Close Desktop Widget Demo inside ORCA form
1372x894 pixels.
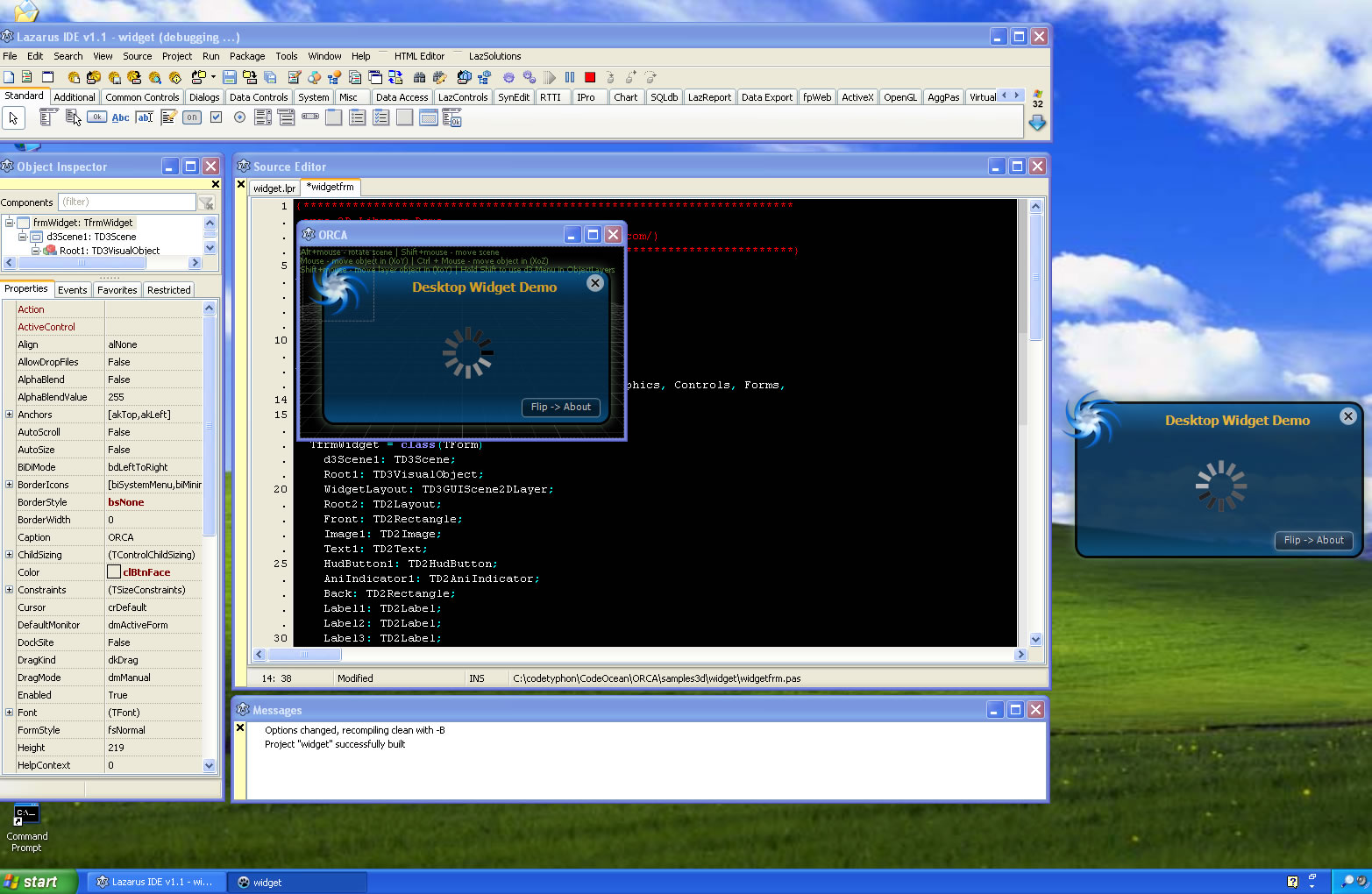pyautogui.click(x=595, y=283)
